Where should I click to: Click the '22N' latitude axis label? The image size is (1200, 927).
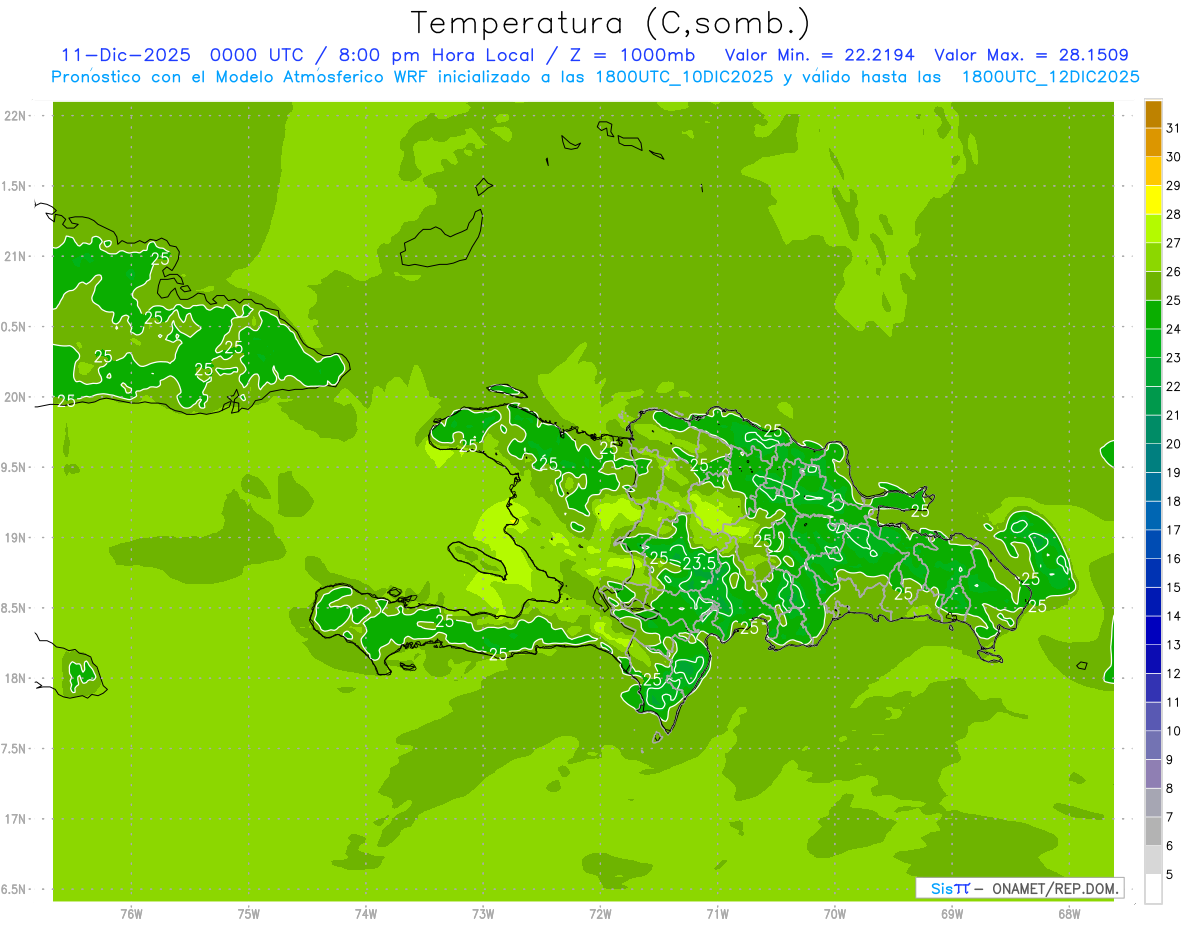[17, 116]
